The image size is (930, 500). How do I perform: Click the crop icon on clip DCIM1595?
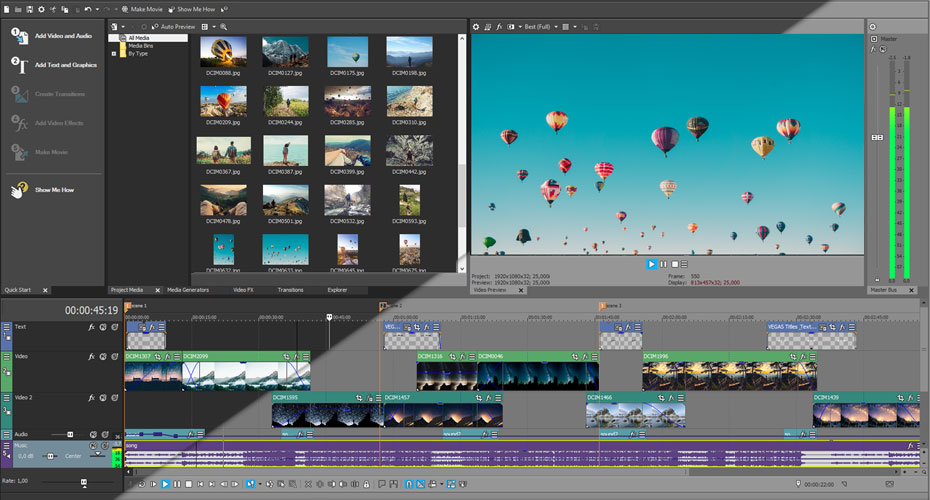click(x=359, y=397)
